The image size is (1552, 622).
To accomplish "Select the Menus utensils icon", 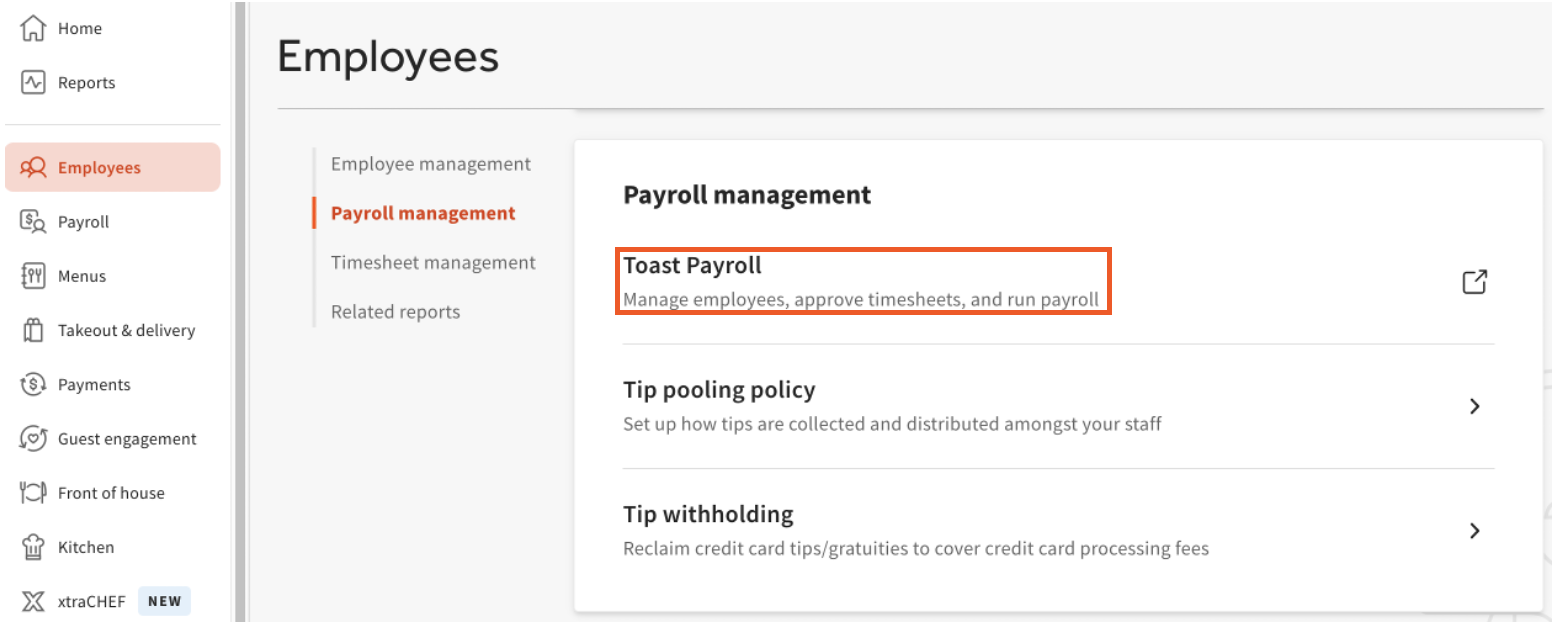I will [x=33, y=276].
